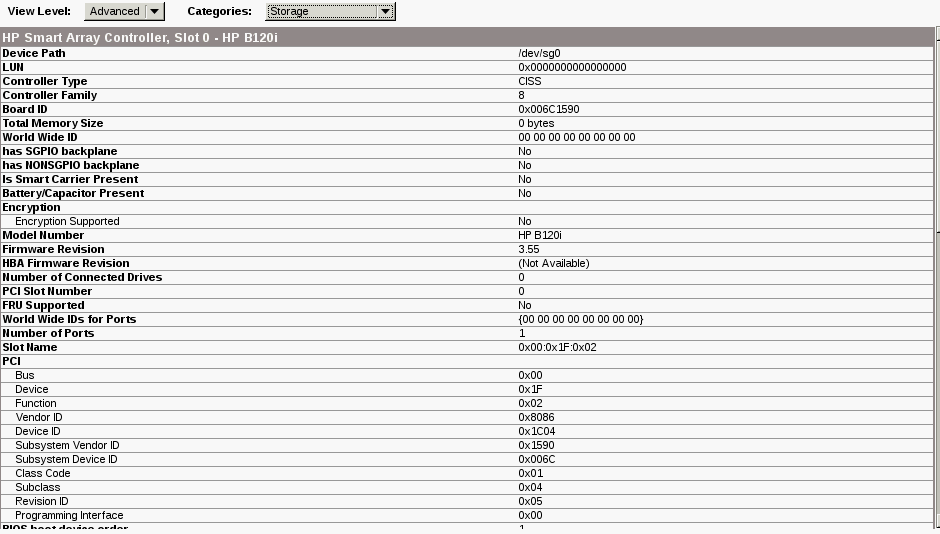Select Model Number value HP B120i
The image size is (940, 534).
540,235
